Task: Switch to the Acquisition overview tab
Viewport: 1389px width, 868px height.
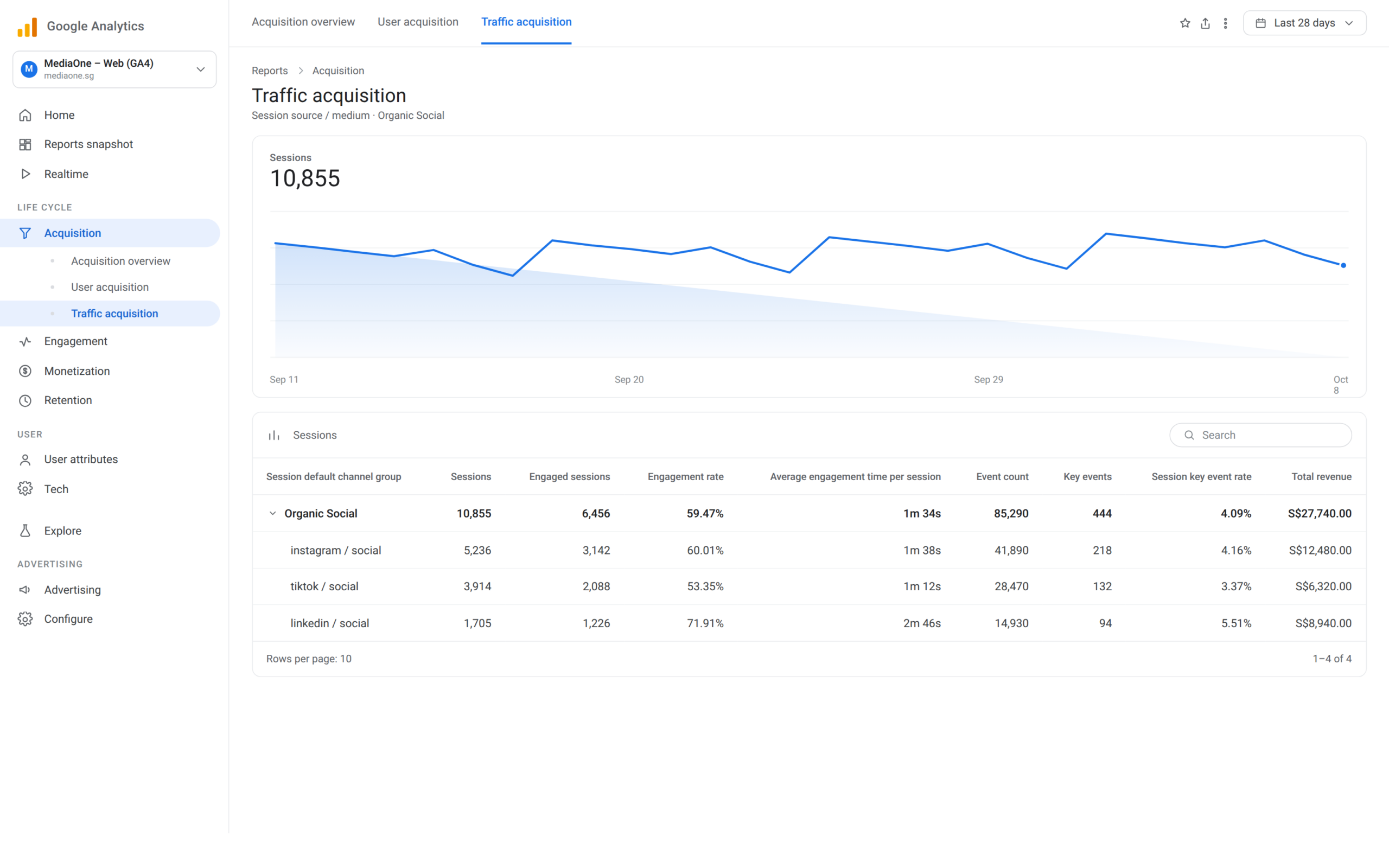Action: point(303,22)
